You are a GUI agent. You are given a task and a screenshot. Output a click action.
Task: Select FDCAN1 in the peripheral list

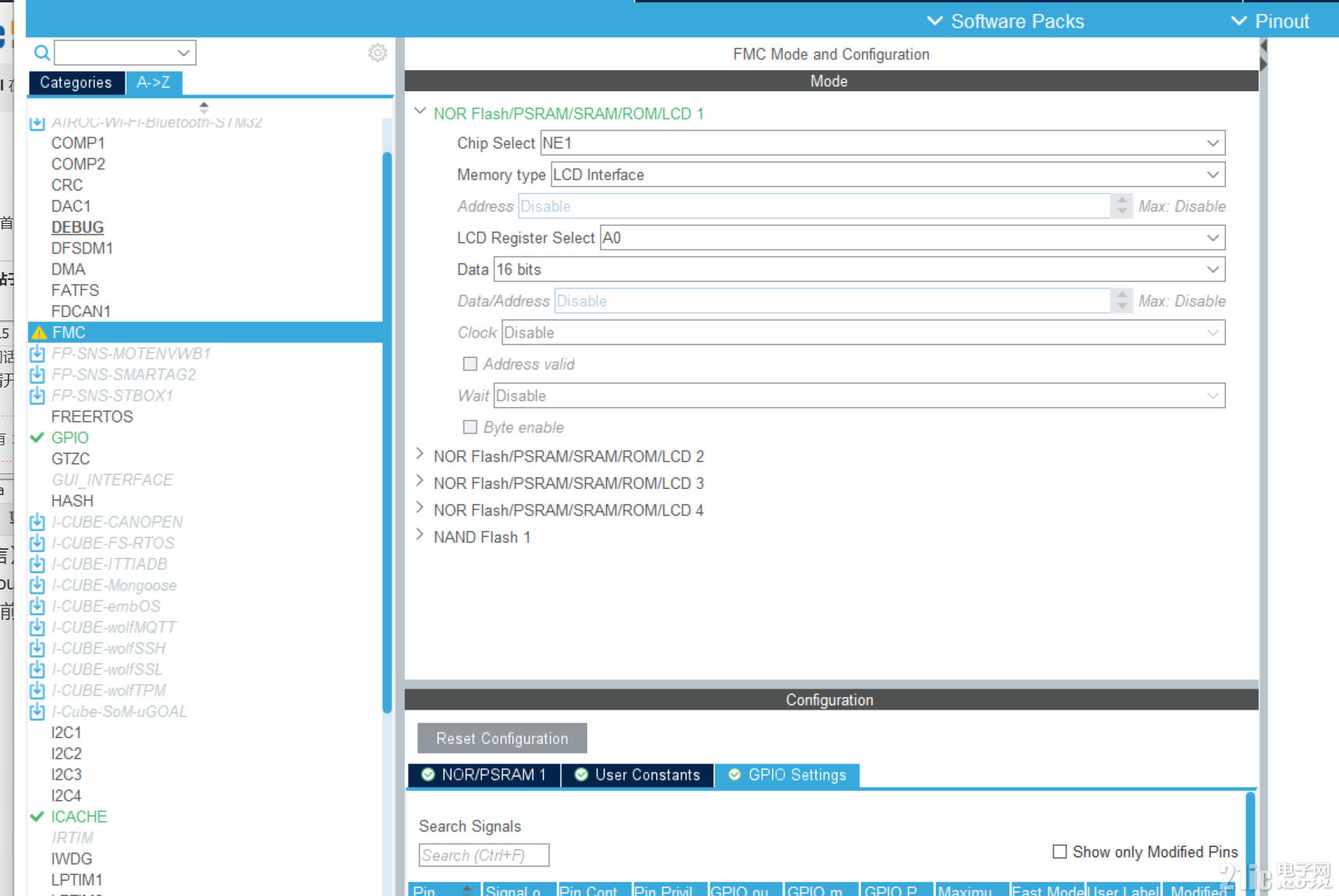[81, 312]
